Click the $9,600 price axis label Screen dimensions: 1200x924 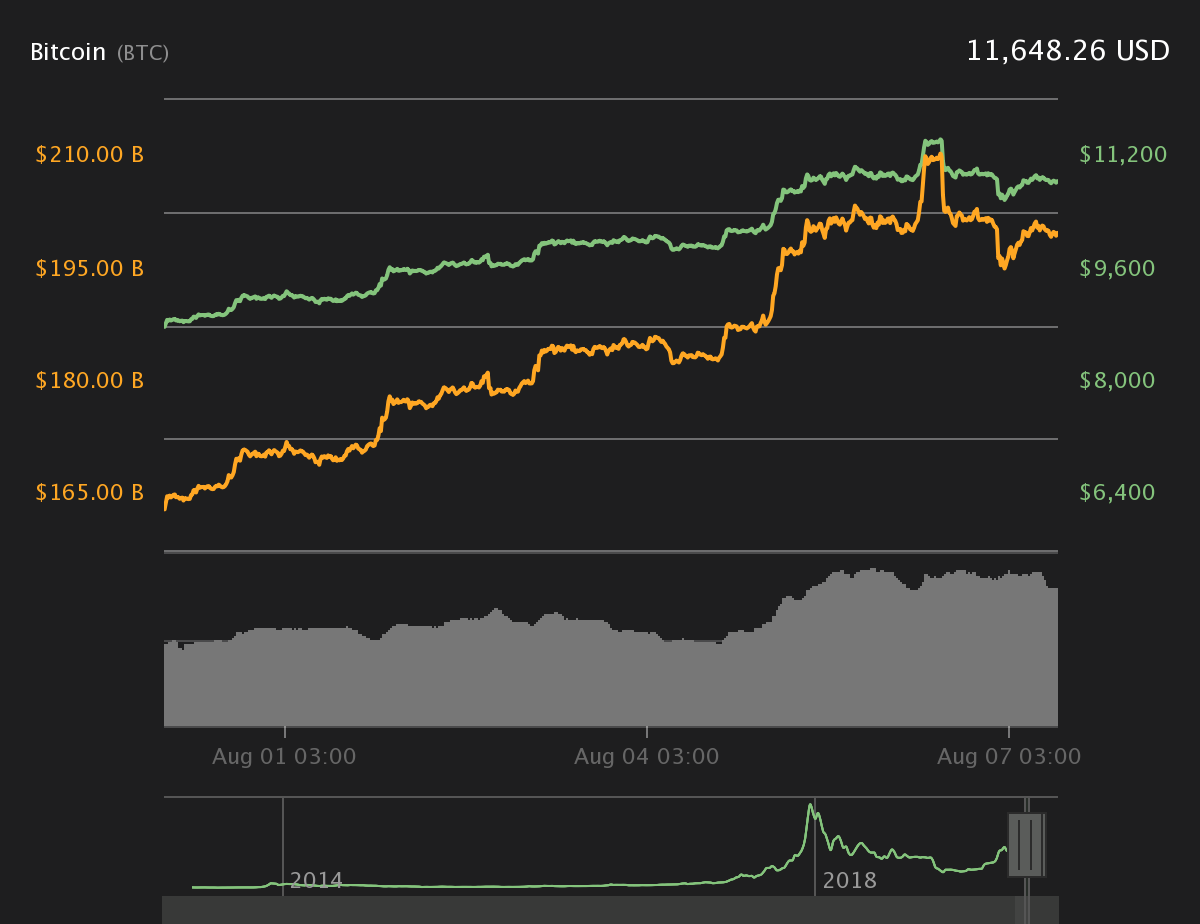1117,269
